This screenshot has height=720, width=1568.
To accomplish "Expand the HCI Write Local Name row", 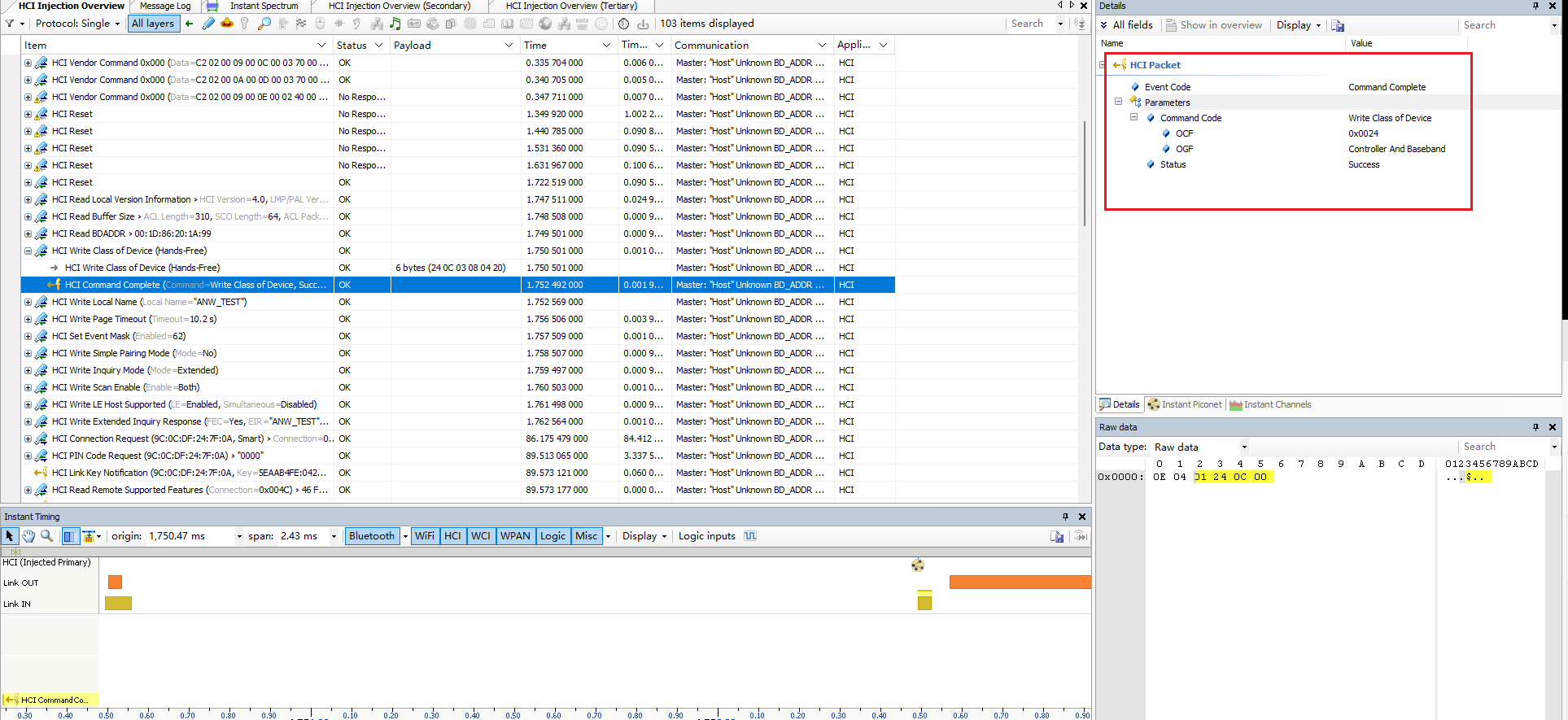I will [28, 302].
